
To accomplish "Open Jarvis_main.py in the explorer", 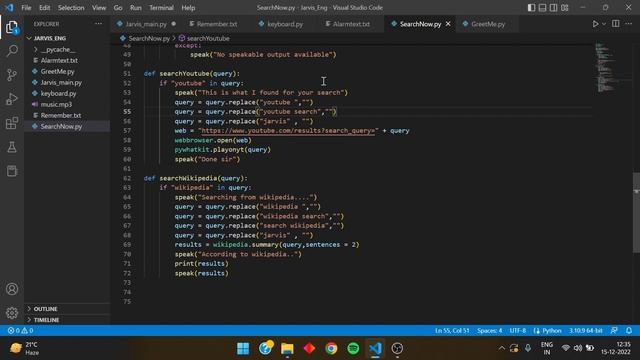I will (x=61, y=82).
